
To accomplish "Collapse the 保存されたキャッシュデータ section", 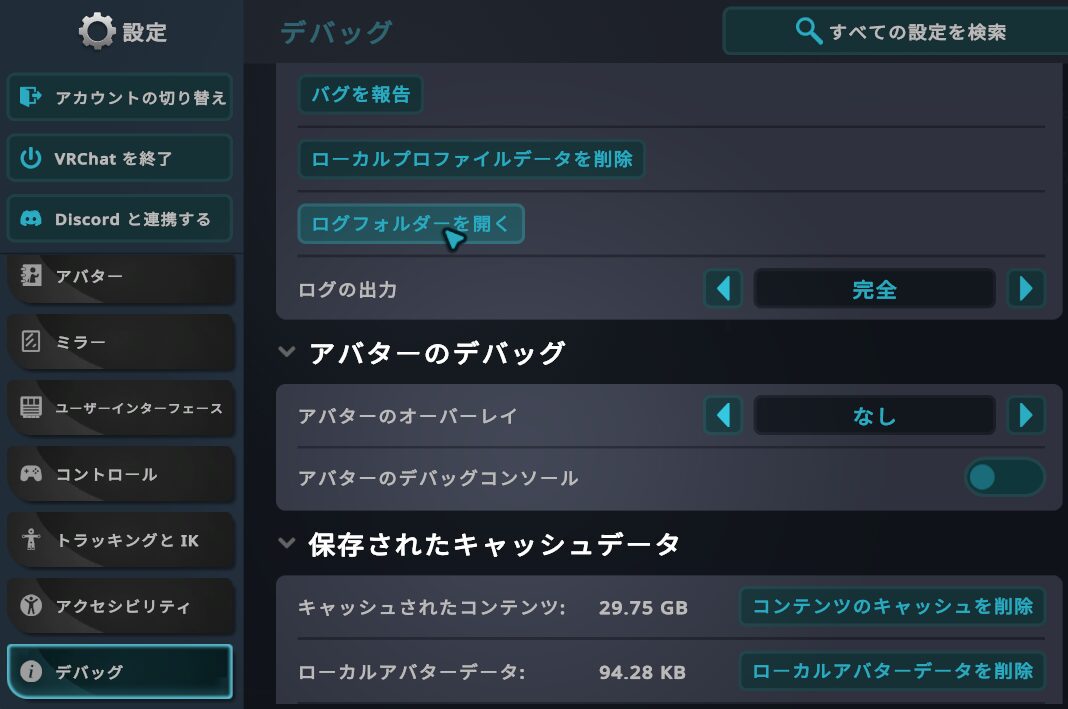I will click(287, 543).
